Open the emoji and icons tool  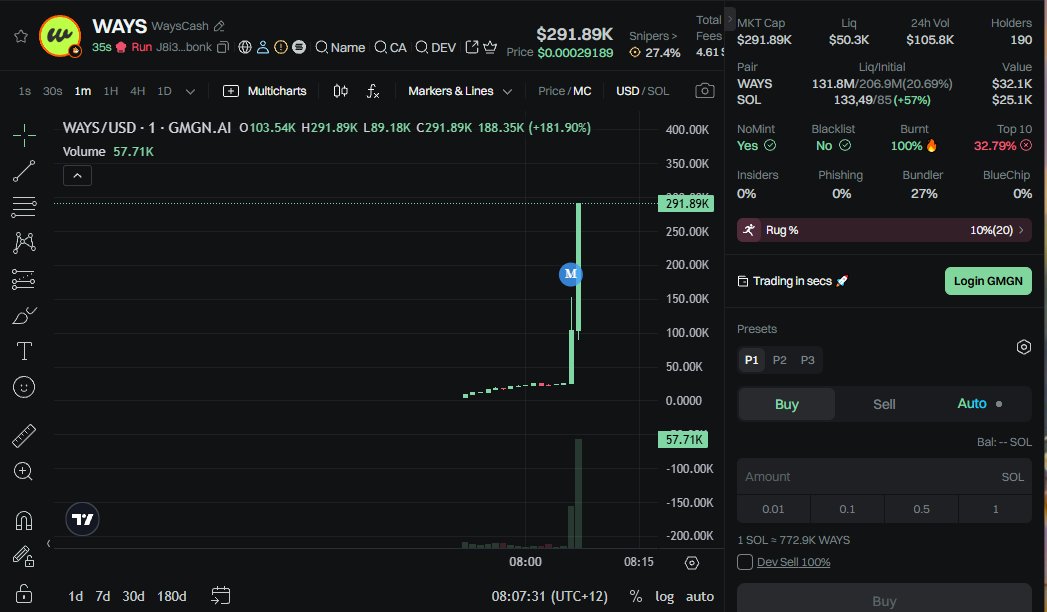click(x=24, y=387)
